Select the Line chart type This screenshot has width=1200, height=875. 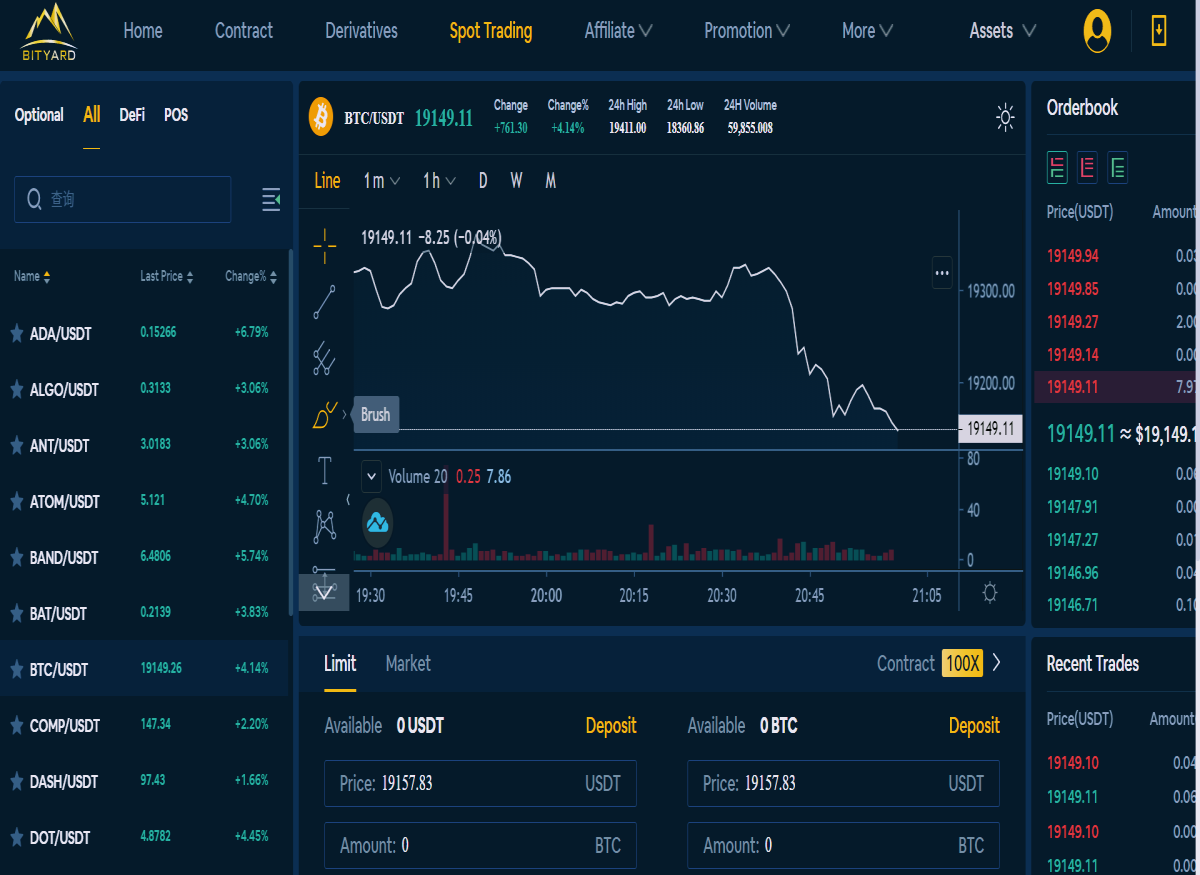coord(327,181)
